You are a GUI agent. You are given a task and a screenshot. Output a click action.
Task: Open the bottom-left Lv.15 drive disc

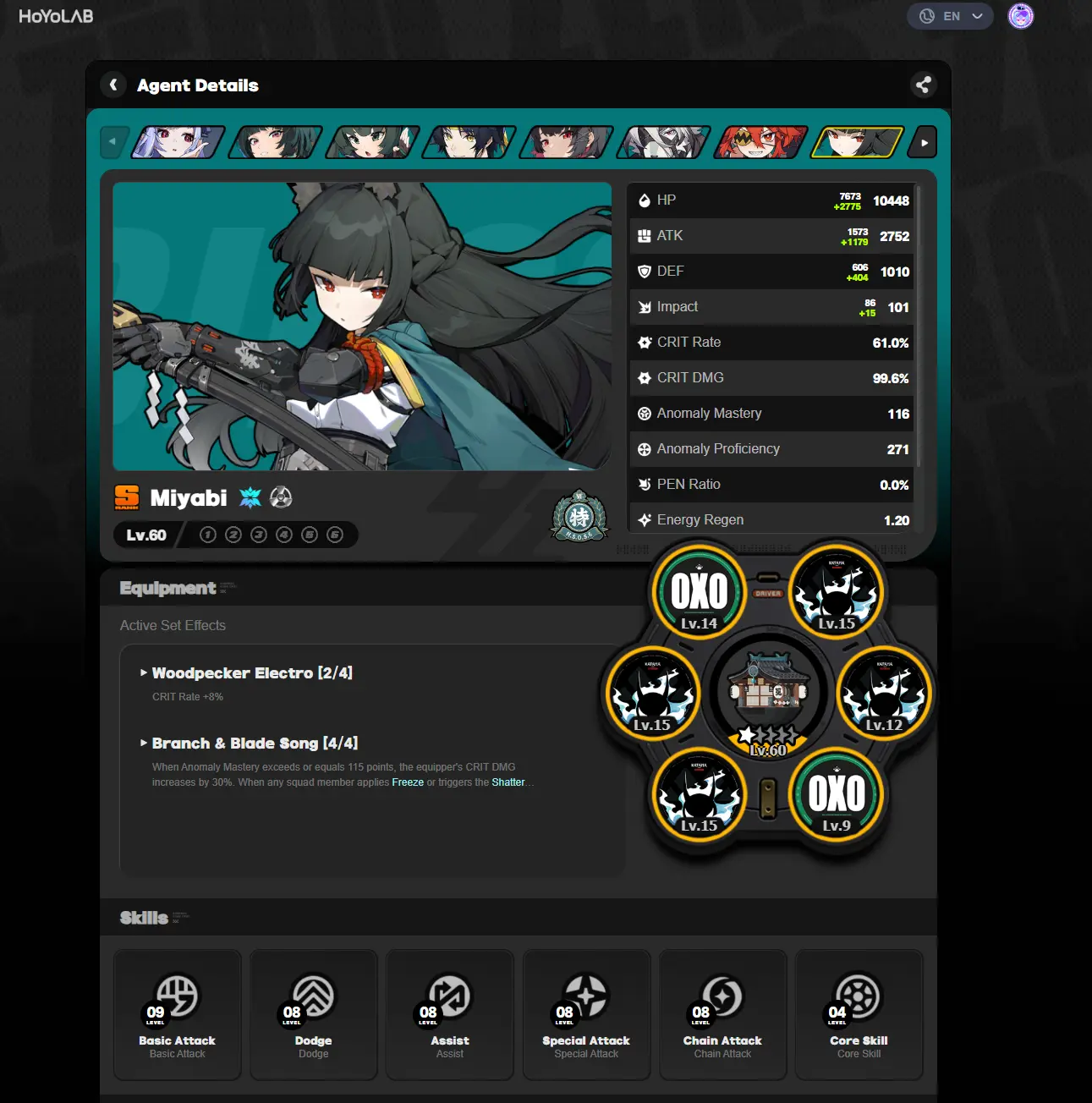click(699, 794)
